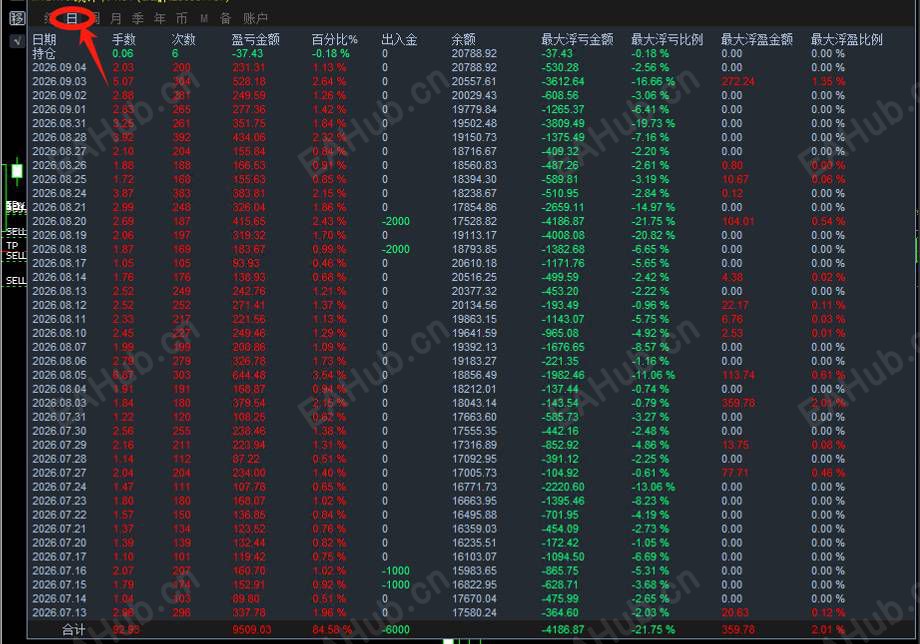This screenshot has height=644, width=920.
Task: Click the 百分比% column header
Action: coord(334,39)
